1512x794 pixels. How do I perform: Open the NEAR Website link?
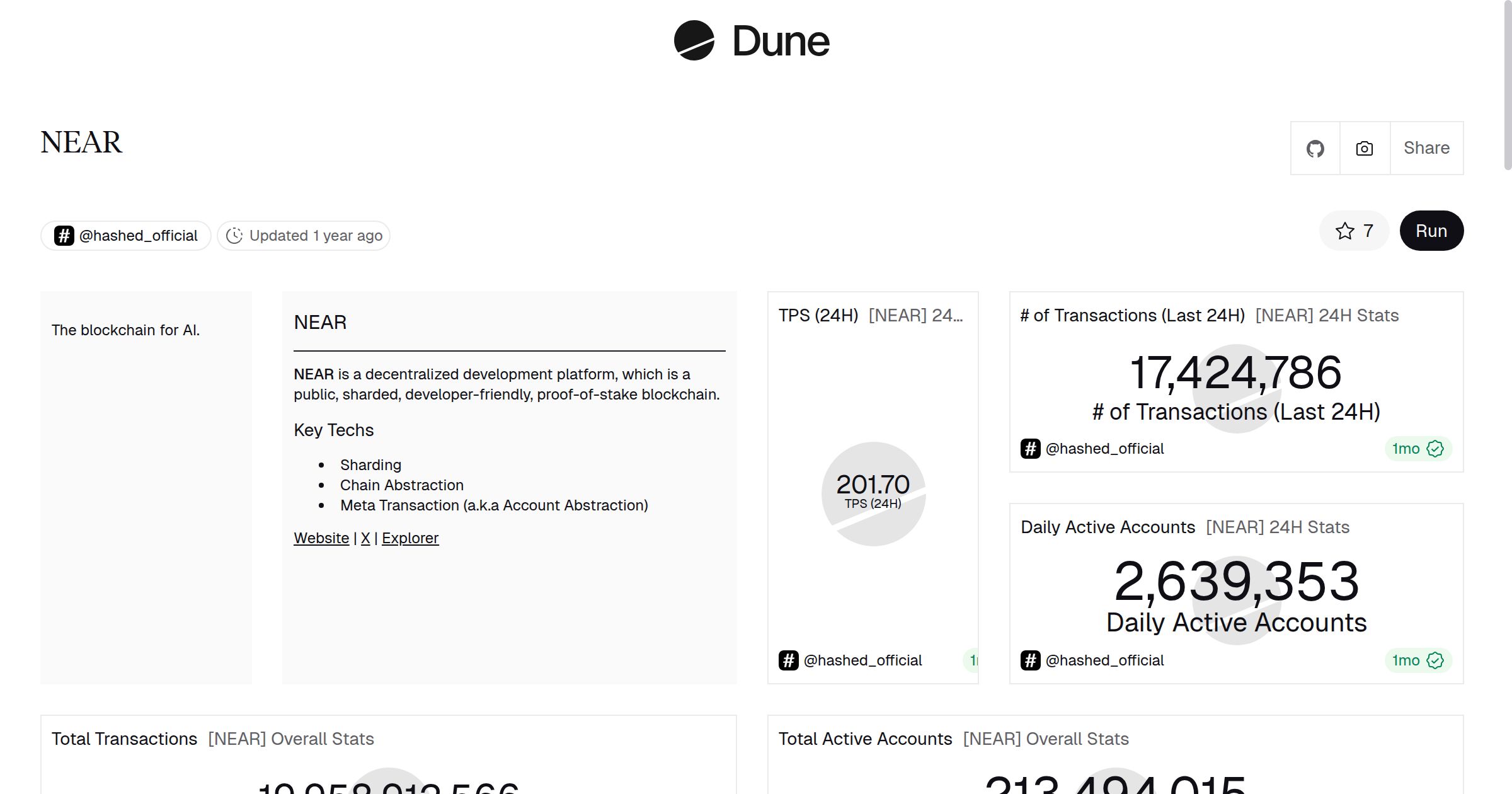click(321, 538)
